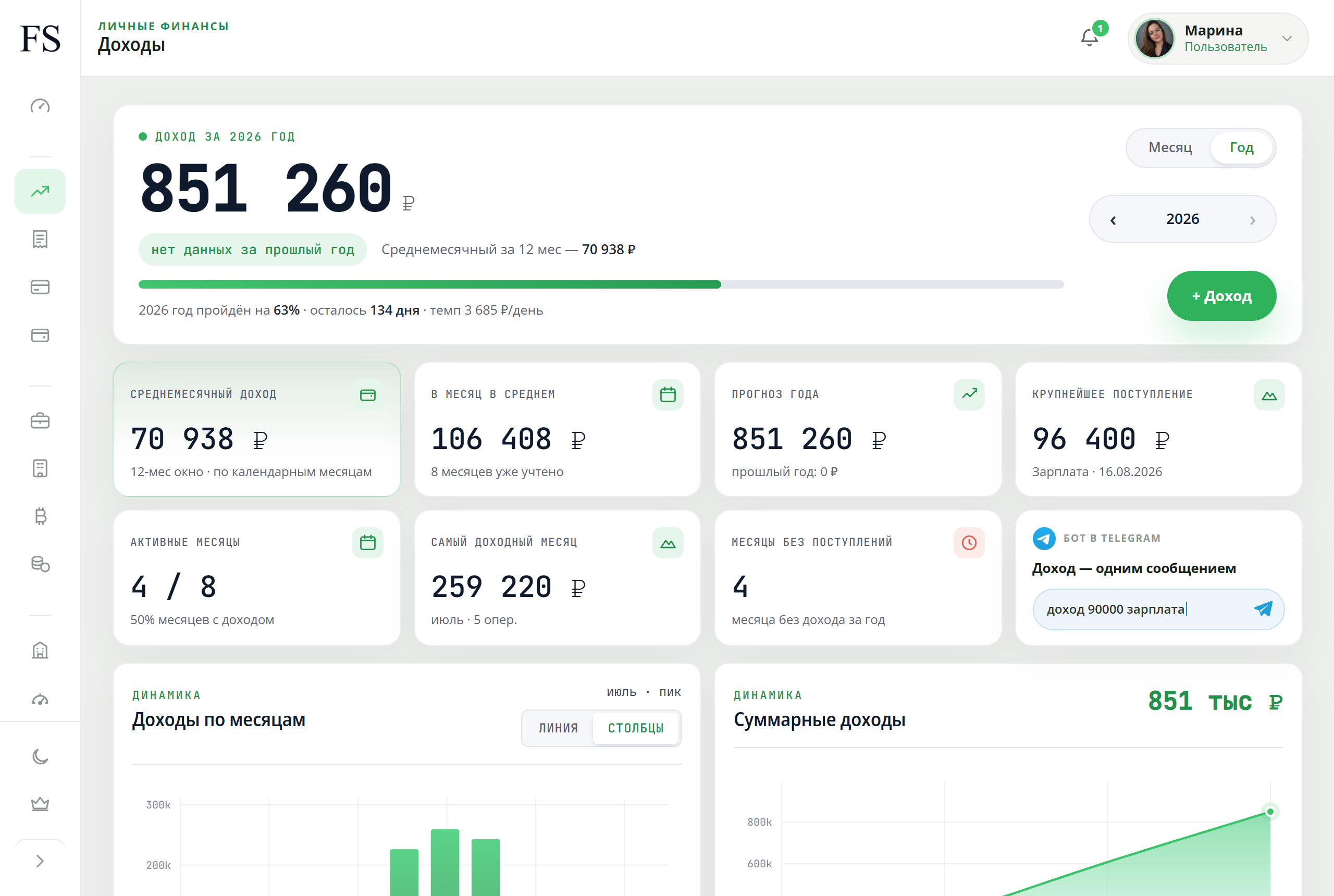Open the receipt list icon in sidebar
This screenshot has width=1334, height=896.
40,239
